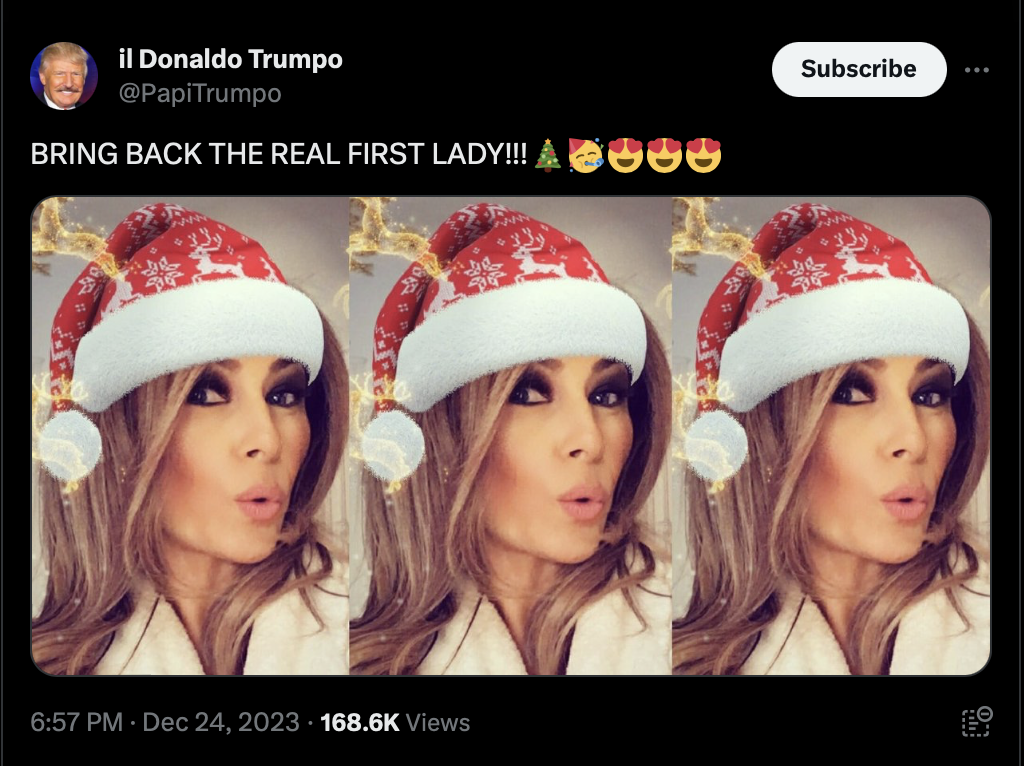Click the dashed note icon beside views
Image resolution: width=1024 pixels, height=766 pixels.
pyautogui.click(x=977, y=722)
